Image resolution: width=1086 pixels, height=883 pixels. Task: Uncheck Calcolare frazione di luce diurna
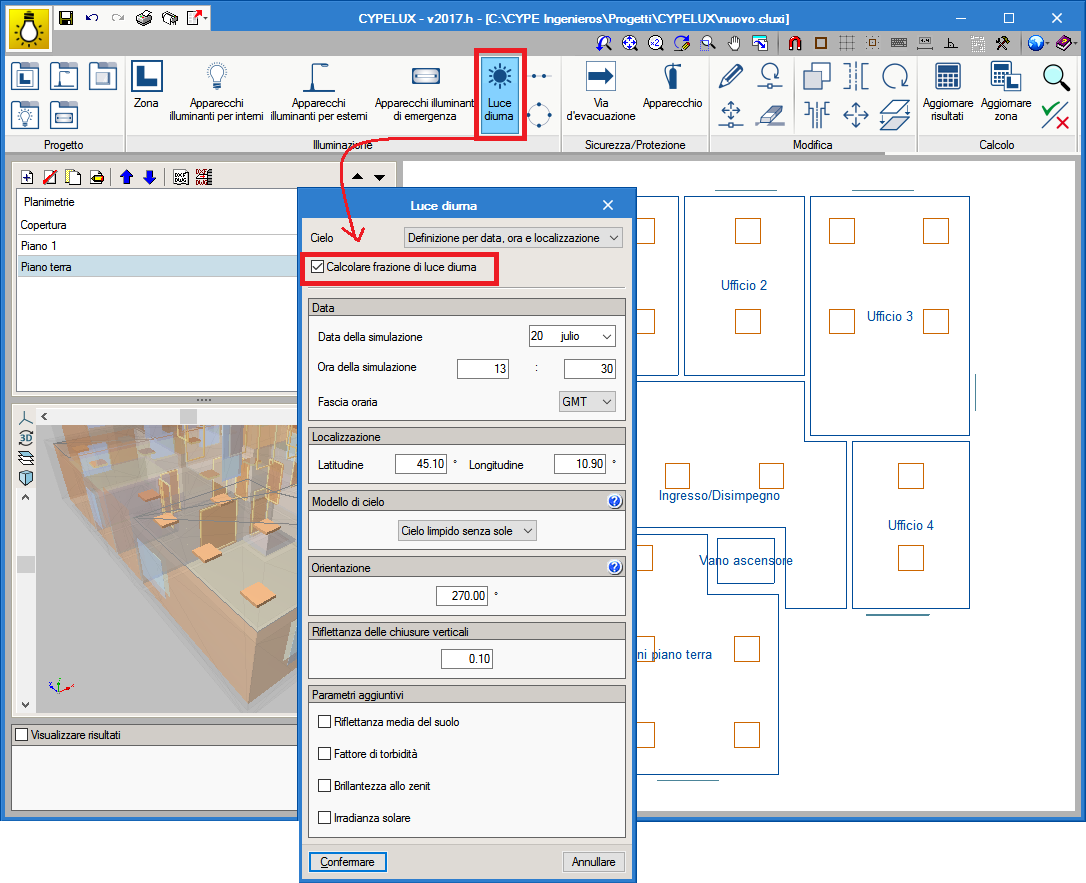pyautogui.click(x=318, y=267)
